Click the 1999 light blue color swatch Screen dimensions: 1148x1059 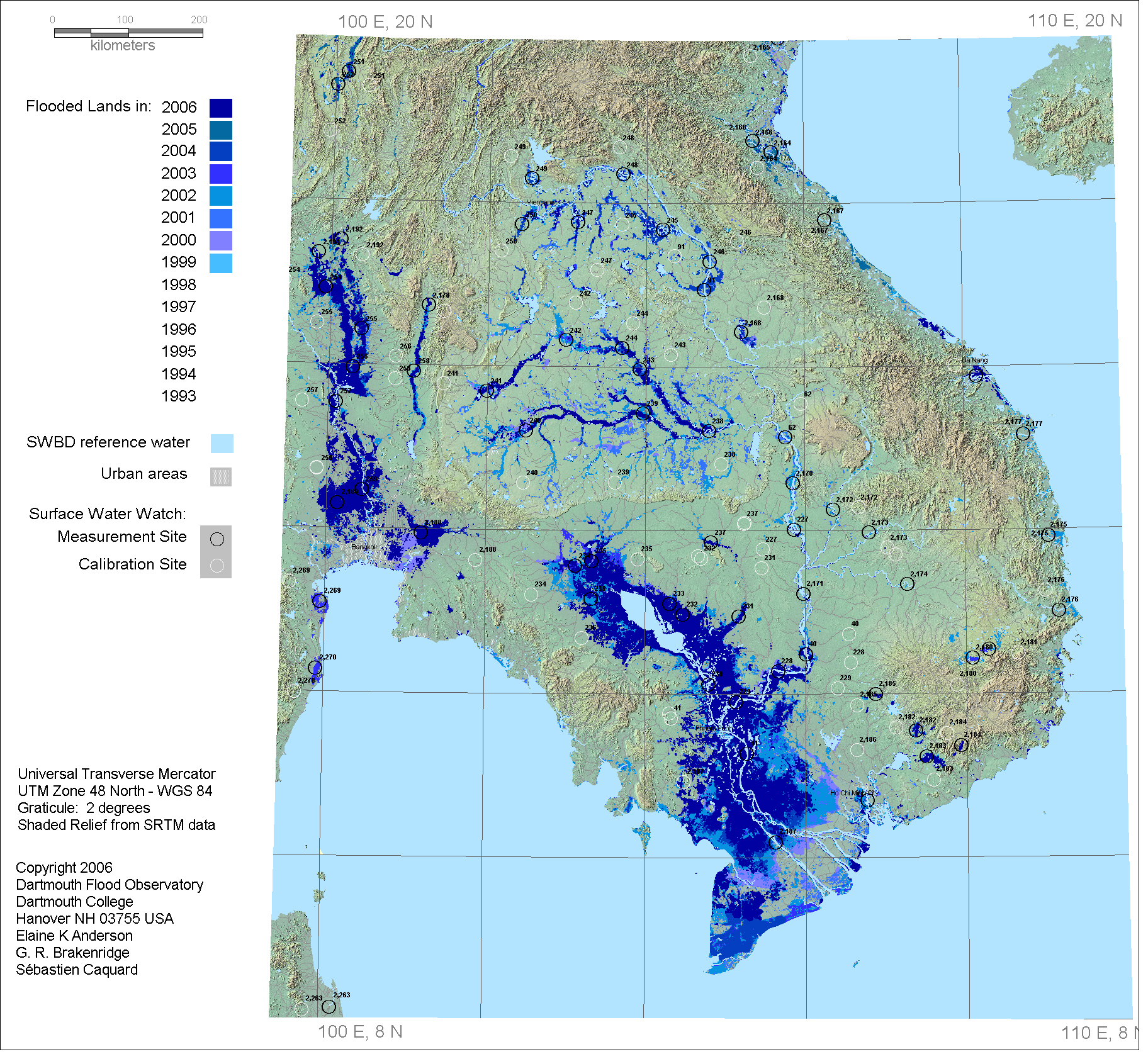(220, 262)
